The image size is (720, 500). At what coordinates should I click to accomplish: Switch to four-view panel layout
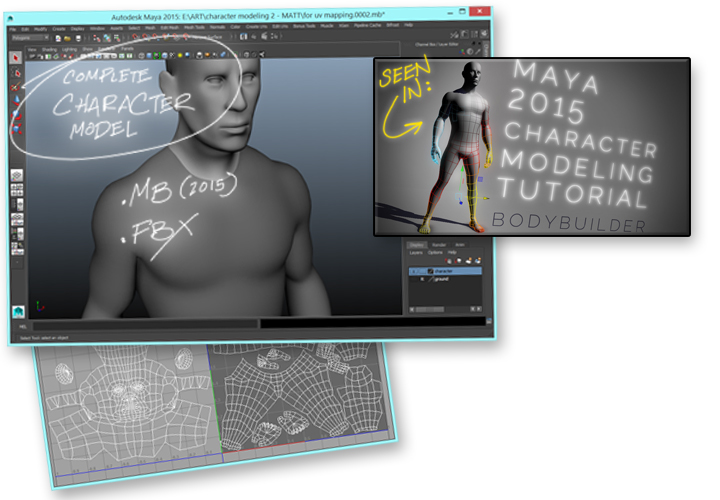coord(17,189)
